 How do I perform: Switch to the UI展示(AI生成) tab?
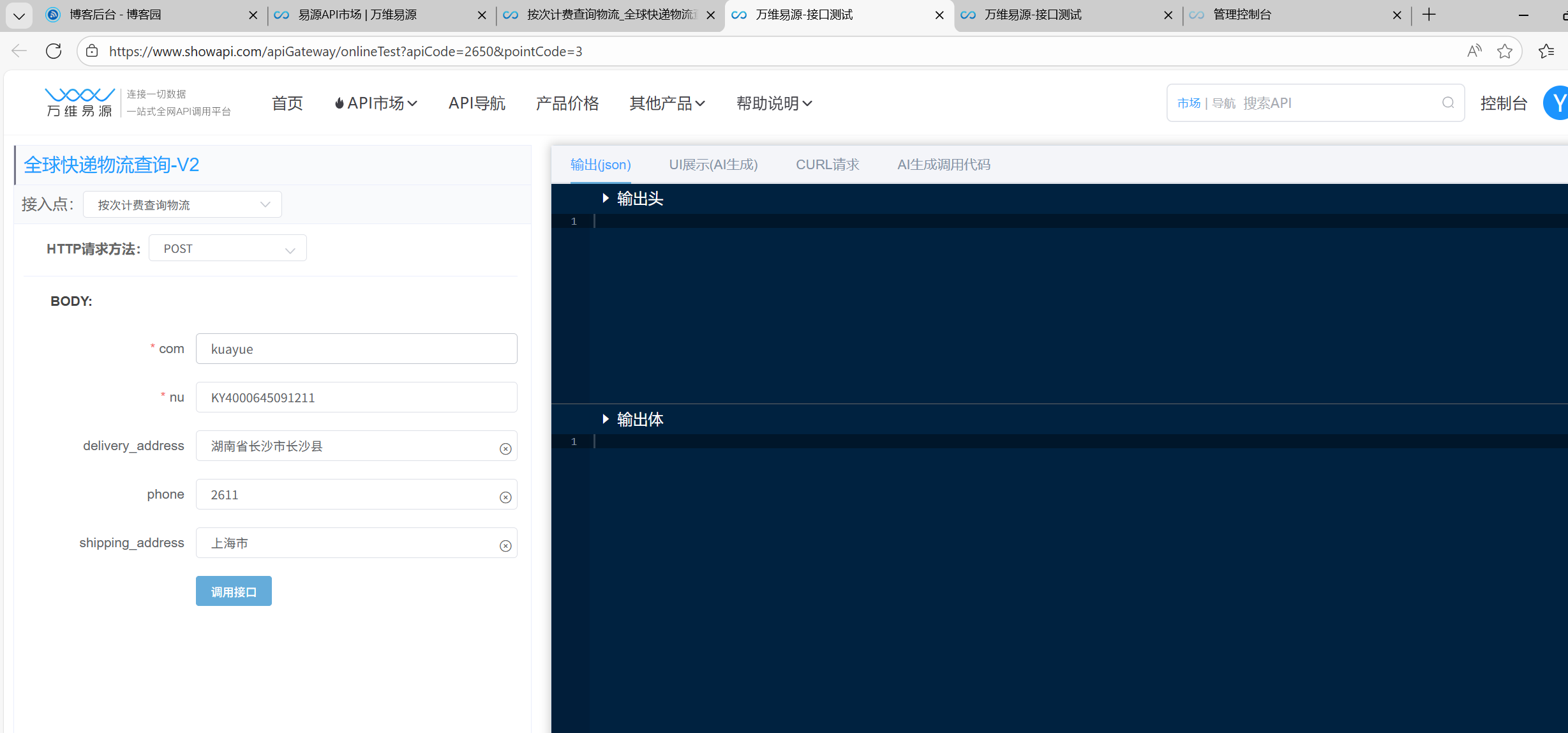point(713,165)
